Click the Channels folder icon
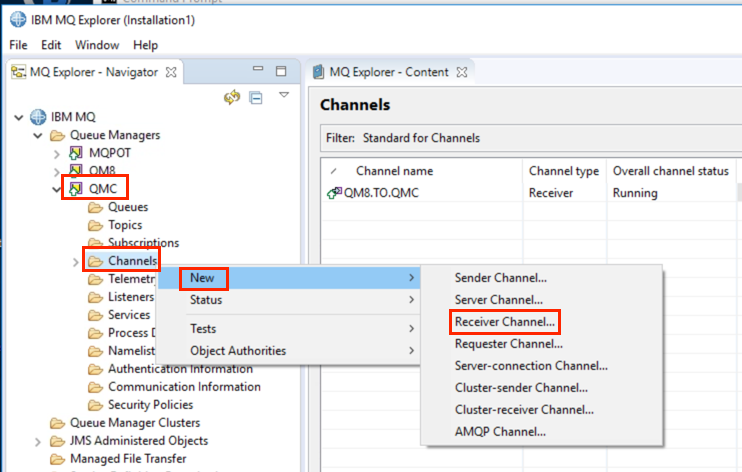742x472 pixels. point(95,261)
